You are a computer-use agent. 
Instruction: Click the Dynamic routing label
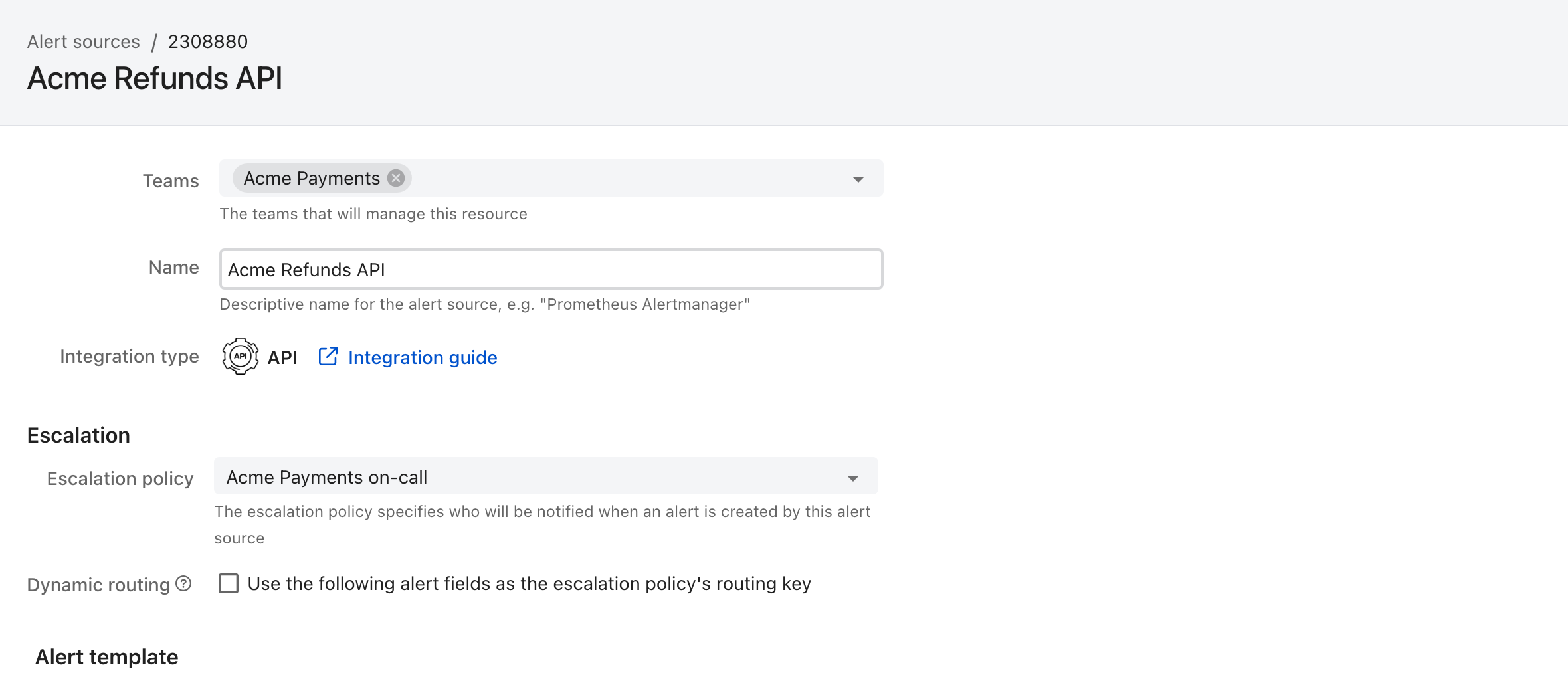click(x=99, y=585)
